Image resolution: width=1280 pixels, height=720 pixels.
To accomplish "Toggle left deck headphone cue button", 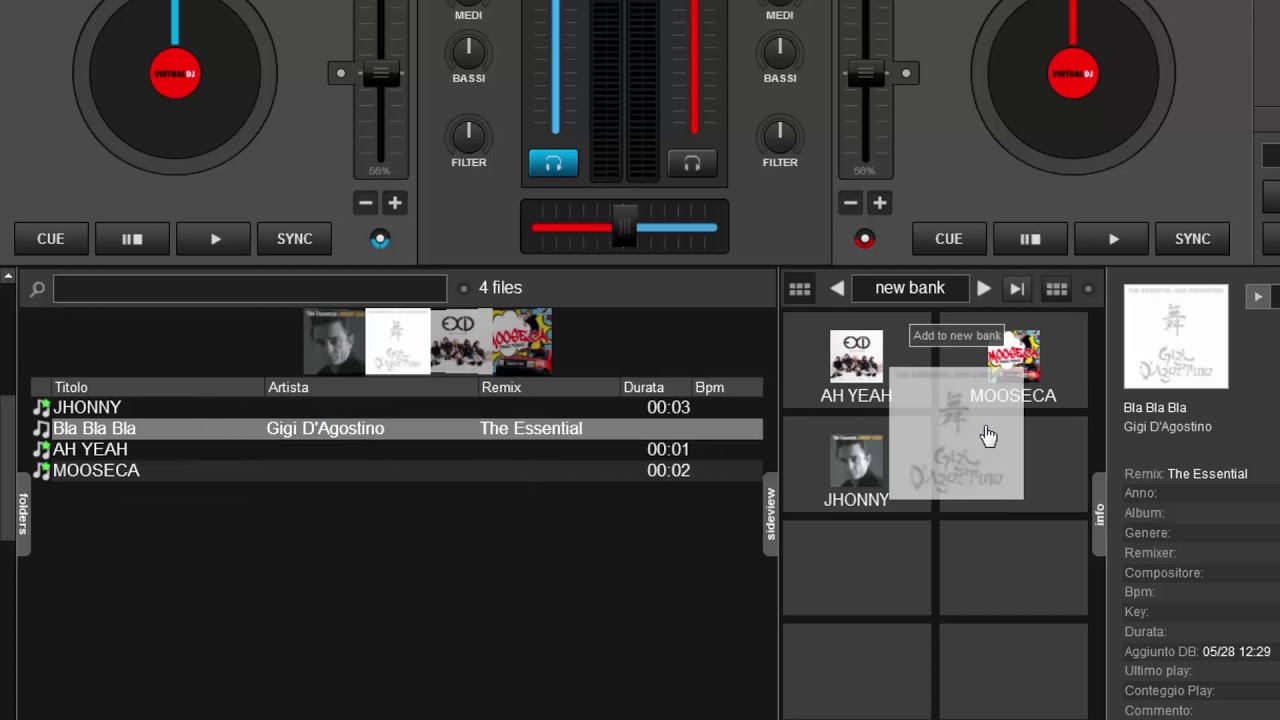I will [553, 163].
